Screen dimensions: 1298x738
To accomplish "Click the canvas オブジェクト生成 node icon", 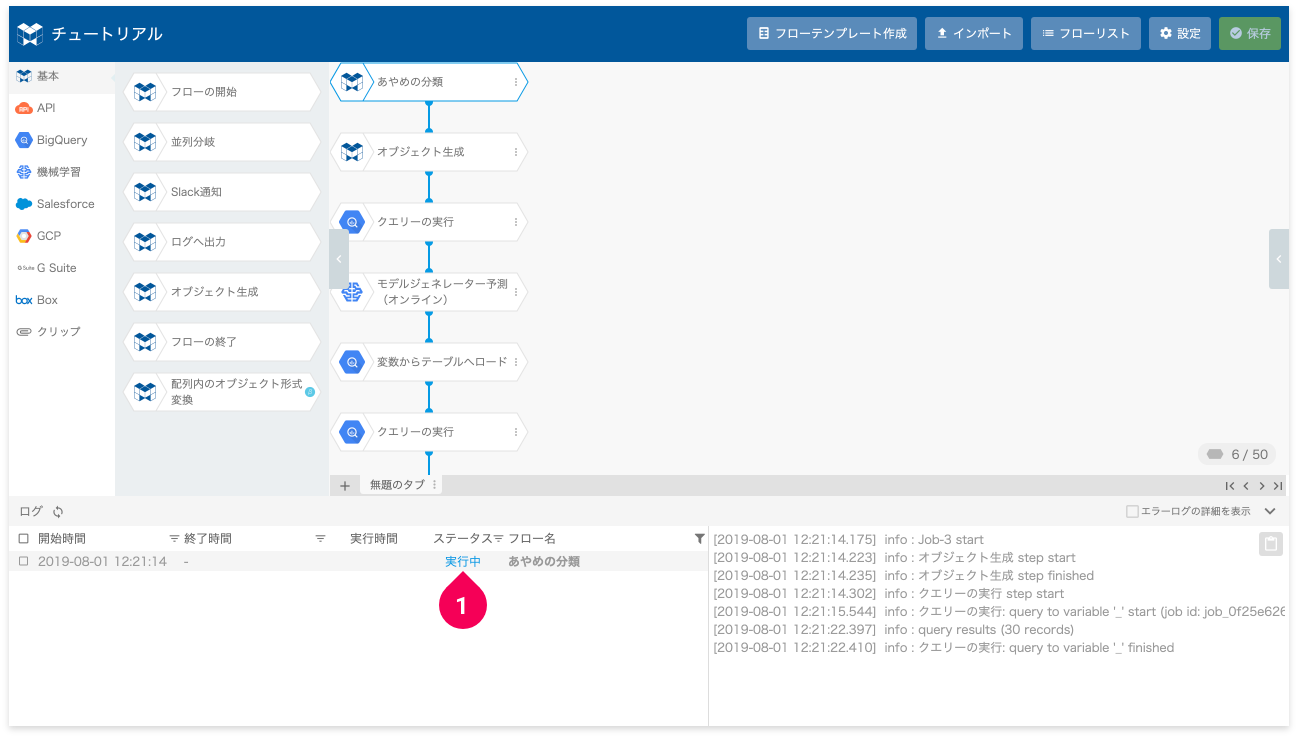I will click(x=351, y=152).
